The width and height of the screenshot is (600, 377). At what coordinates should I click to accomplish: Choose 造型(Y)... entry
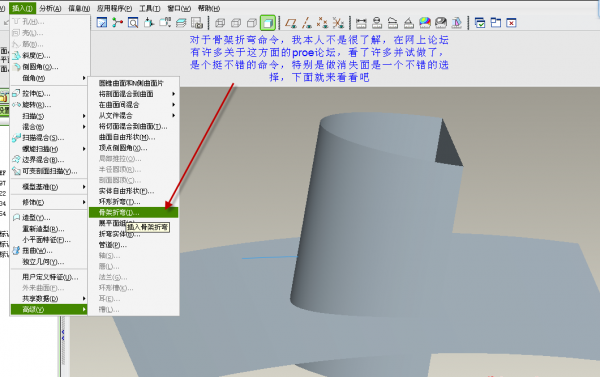pos(50,218)
